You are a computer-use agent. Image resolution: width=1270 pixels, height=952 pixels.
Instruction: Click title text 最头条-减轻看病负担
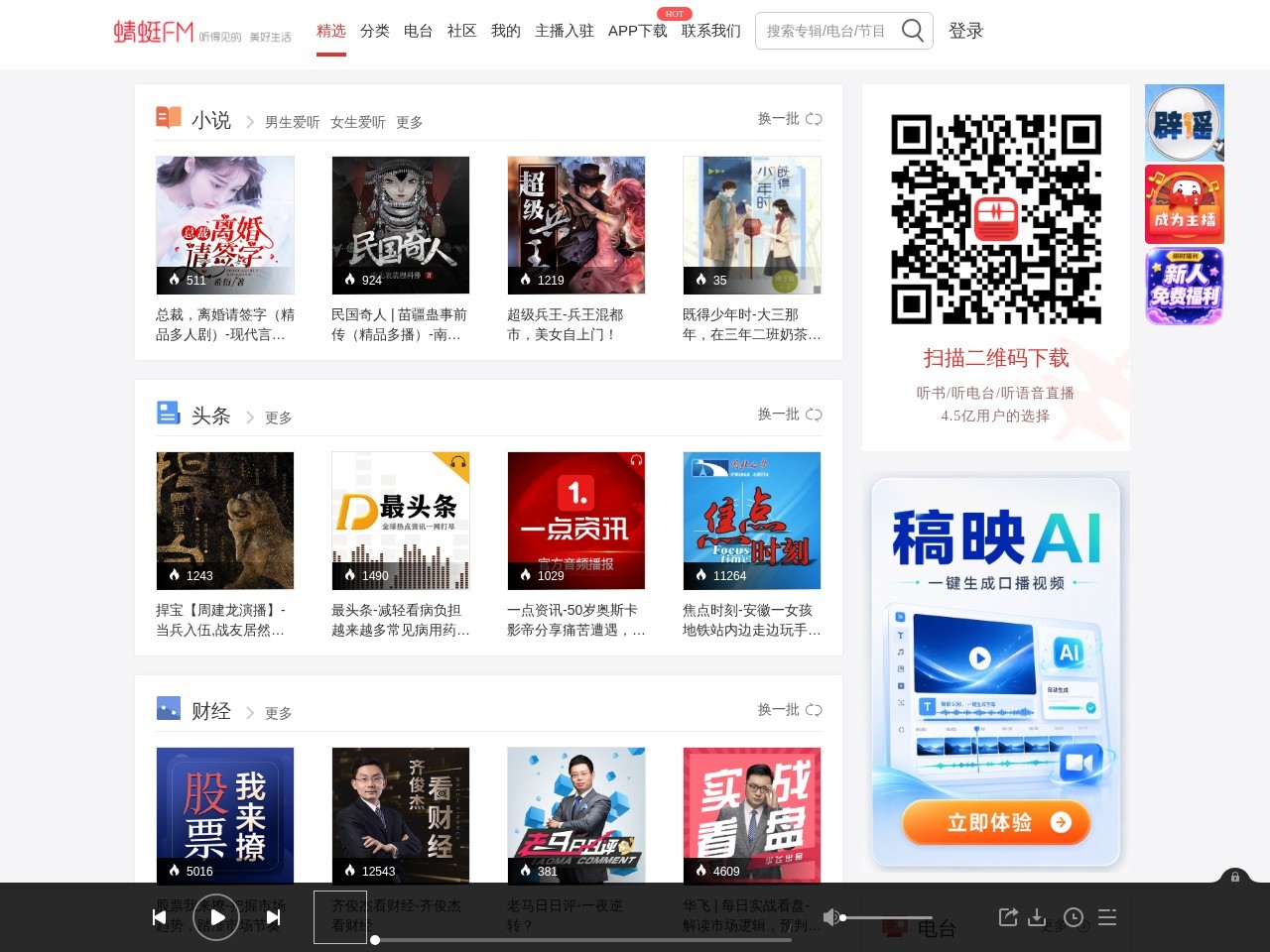click(x=396, y=610)
